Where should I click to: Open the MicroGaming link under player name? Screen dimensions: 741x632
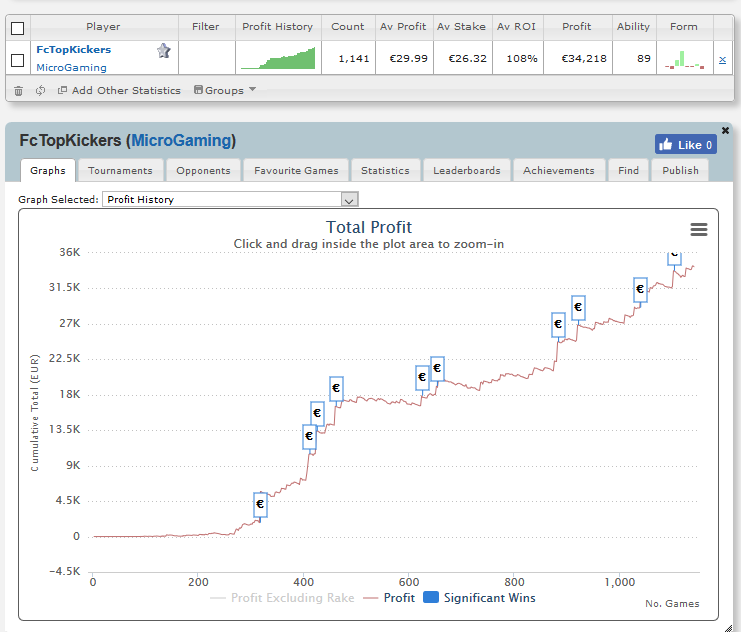pos(71,68)
